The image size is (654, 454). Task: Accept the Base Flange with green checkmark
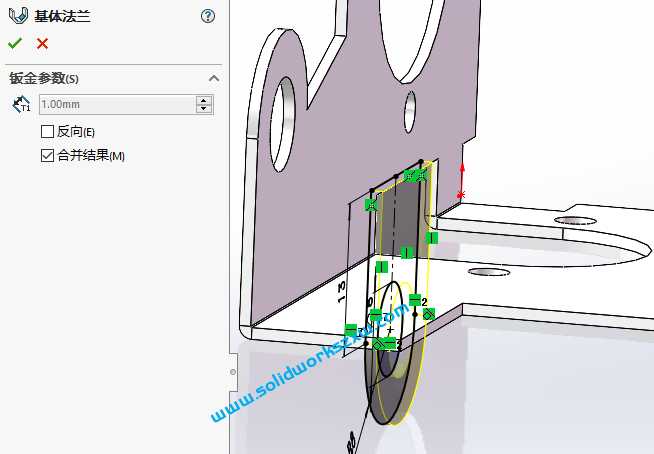pos(15,43)
